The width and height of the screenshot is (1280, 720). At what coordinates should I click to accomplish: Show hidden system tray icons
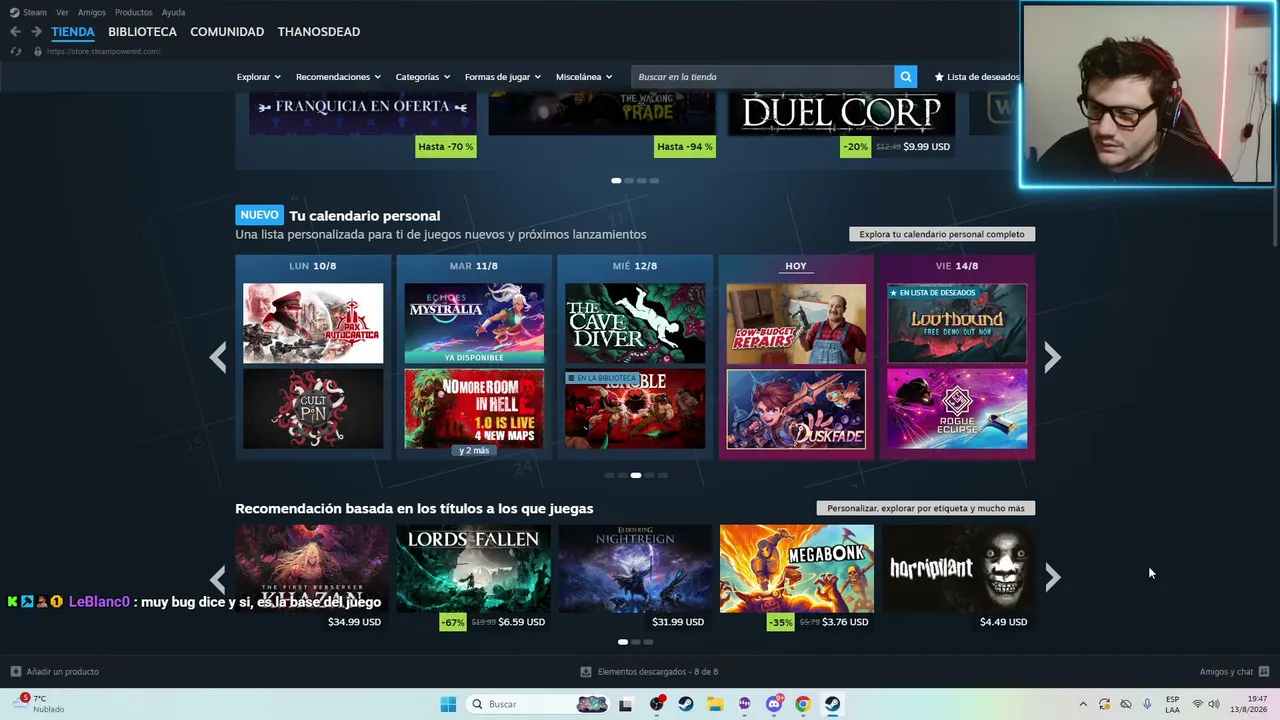point(1083,704)
